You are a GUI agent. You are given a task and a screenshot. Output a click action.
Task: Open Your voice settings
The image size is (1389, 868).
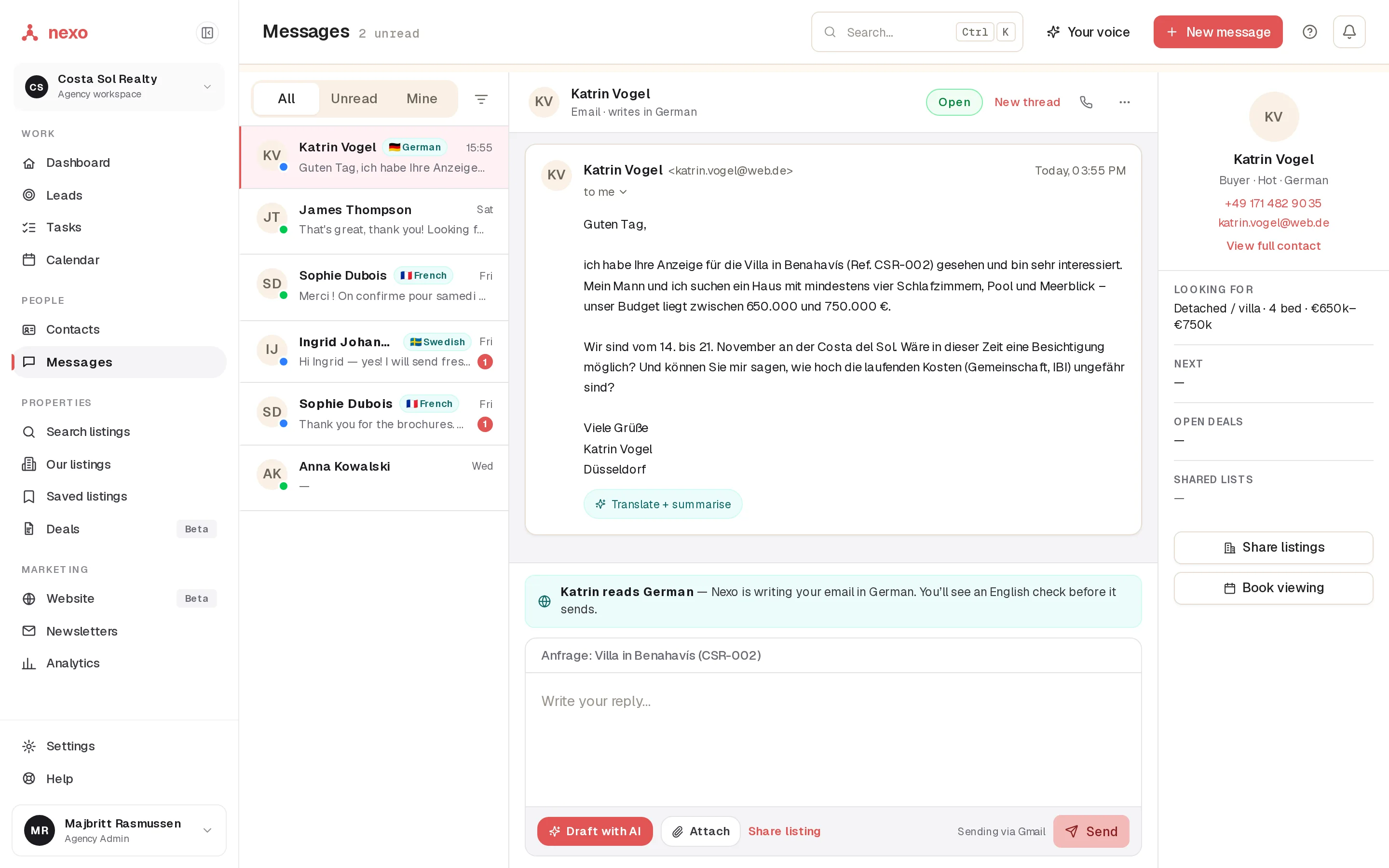pos(1088,32)
